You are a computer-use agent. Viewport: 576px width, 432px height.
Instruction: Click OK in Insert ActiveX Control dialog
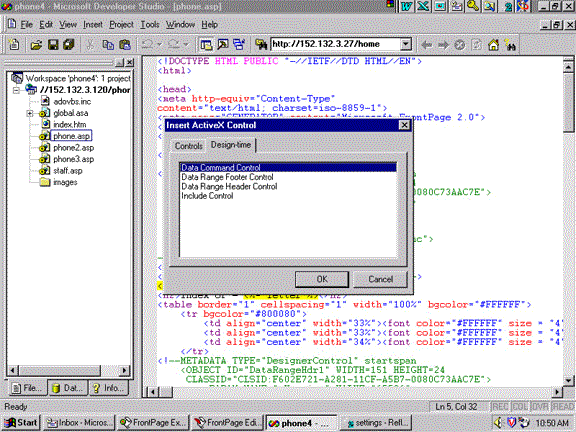pos(322,279)
